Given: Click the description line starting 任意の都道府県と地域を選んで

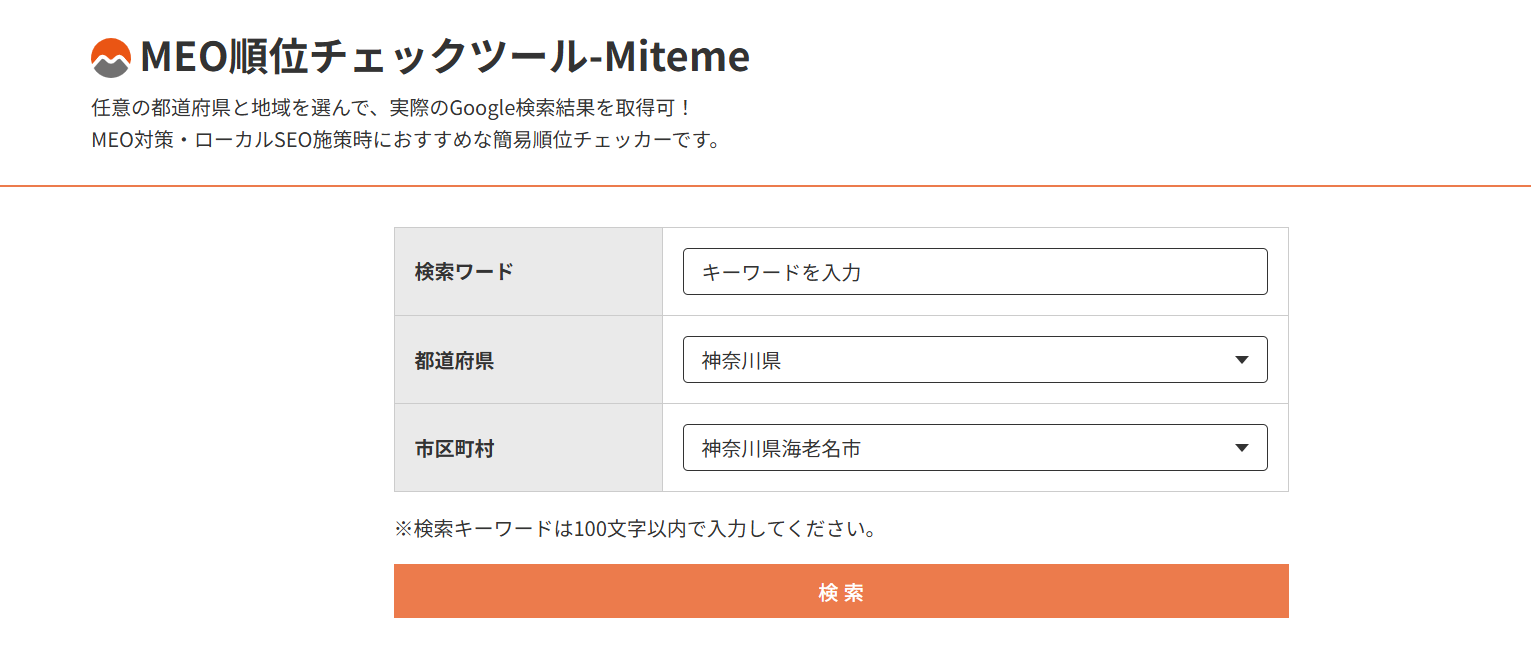Looking at the screenshot, I should click(391, 107).
